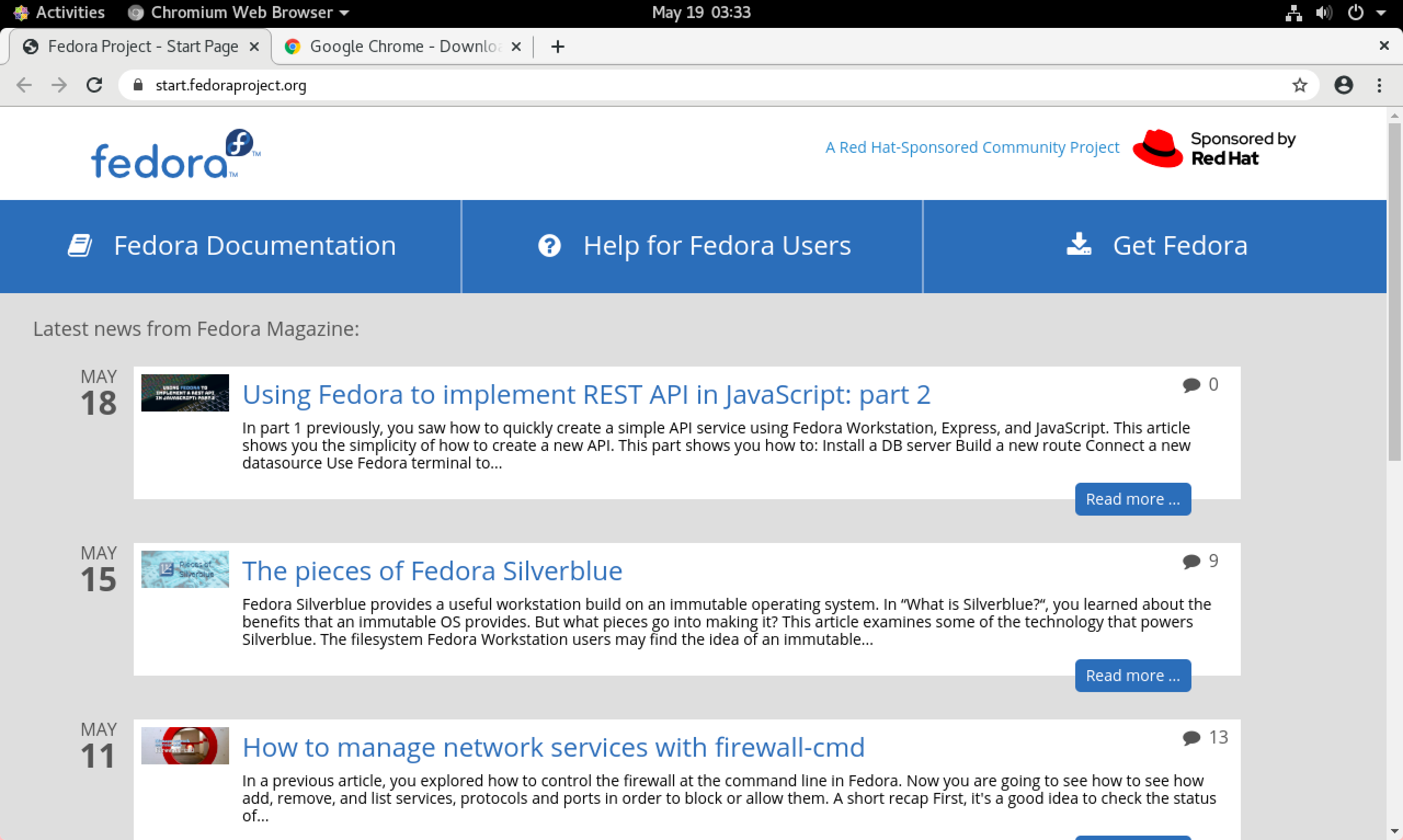This screenshot has height=840, width=1403.
Task: Click the book icon beside Fedora Documentation
Action: tap(80, 245)
